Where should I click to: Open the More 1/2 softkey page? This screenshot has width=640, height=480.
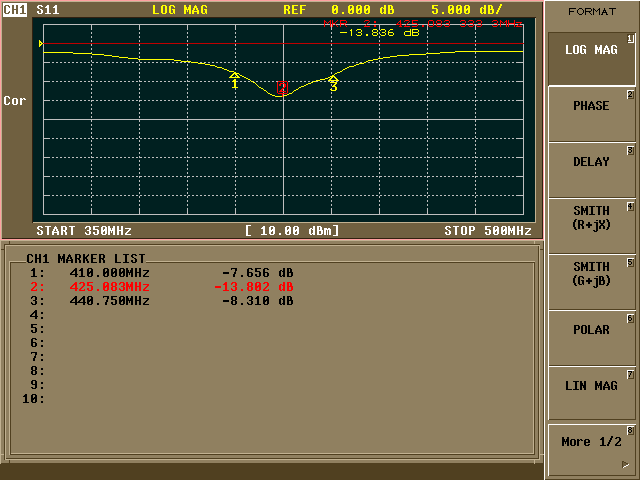pyautogui.click(x=591, y=450)
